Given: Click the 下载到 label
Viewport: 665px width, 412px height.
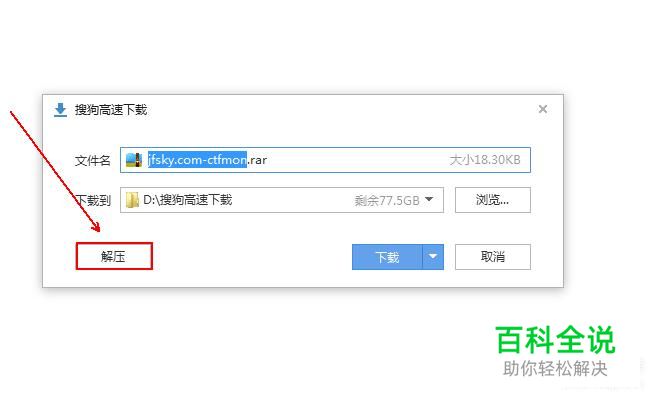Looking at the screenshot, I should 93,200.
